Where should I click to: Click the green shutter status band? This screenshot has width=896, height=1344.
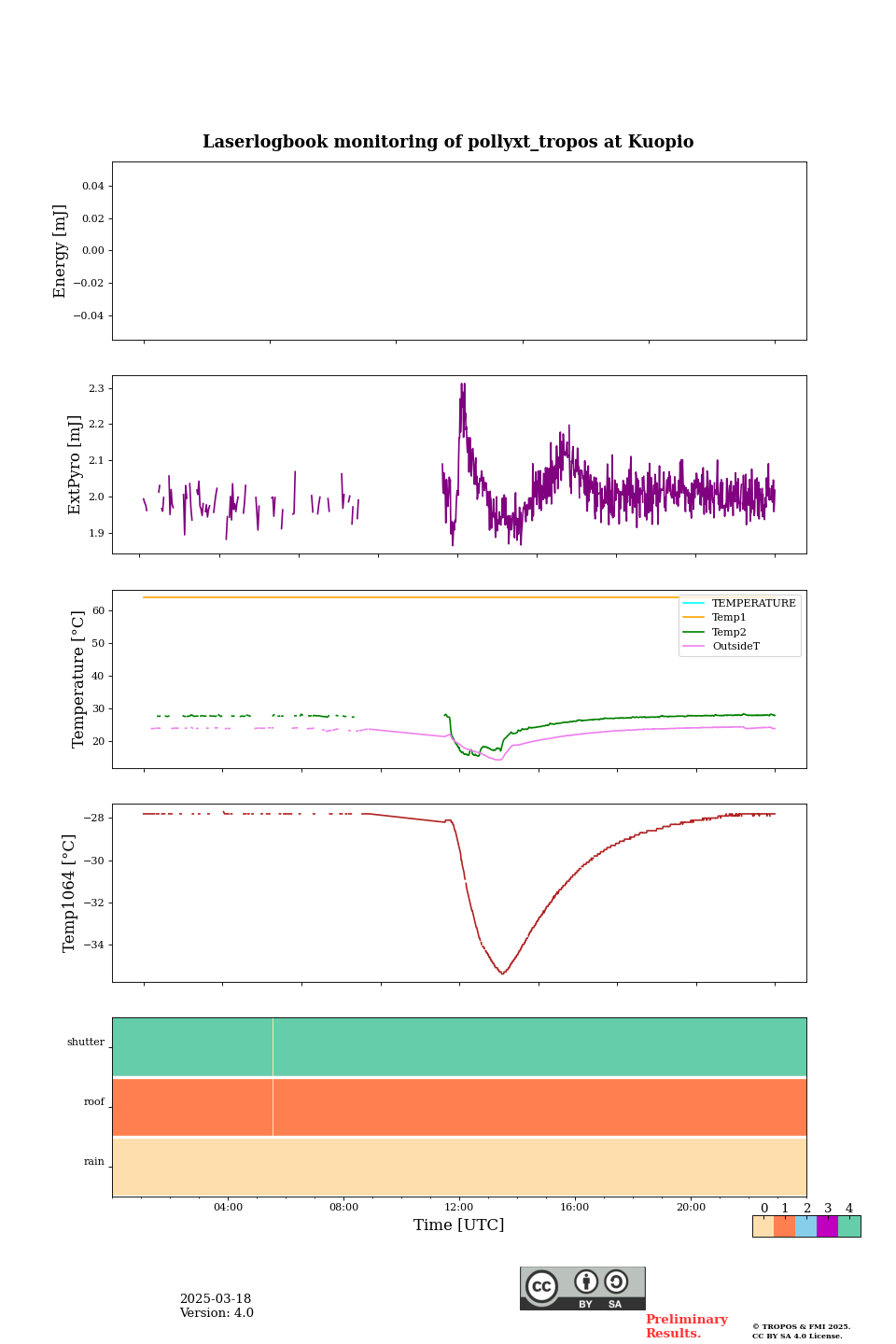[459, 1047]
